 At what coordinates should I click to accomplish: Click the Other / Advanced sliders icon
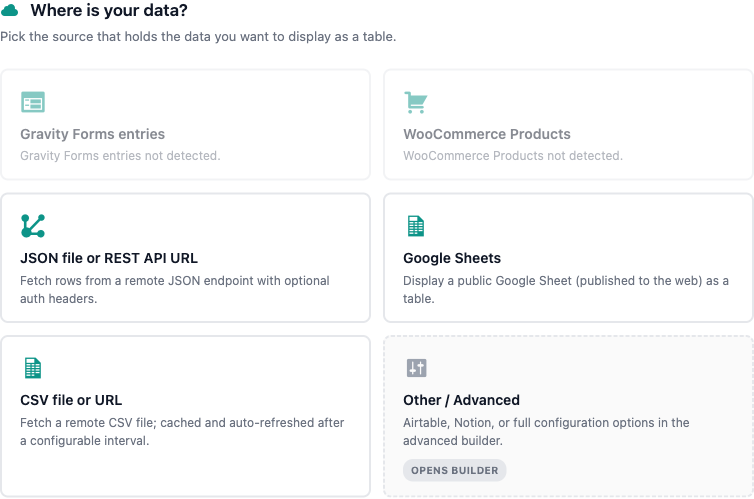[x=416, y=368]
